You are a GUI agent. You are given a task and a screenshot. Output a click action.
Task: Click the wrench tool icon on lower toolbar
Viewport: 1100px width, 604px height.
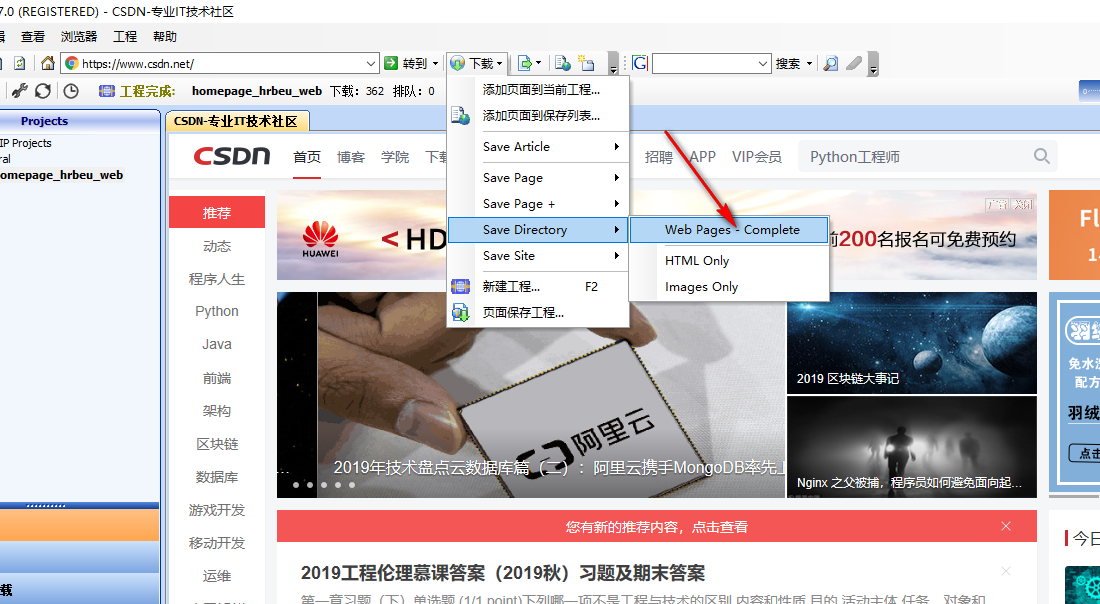(20, 90)
